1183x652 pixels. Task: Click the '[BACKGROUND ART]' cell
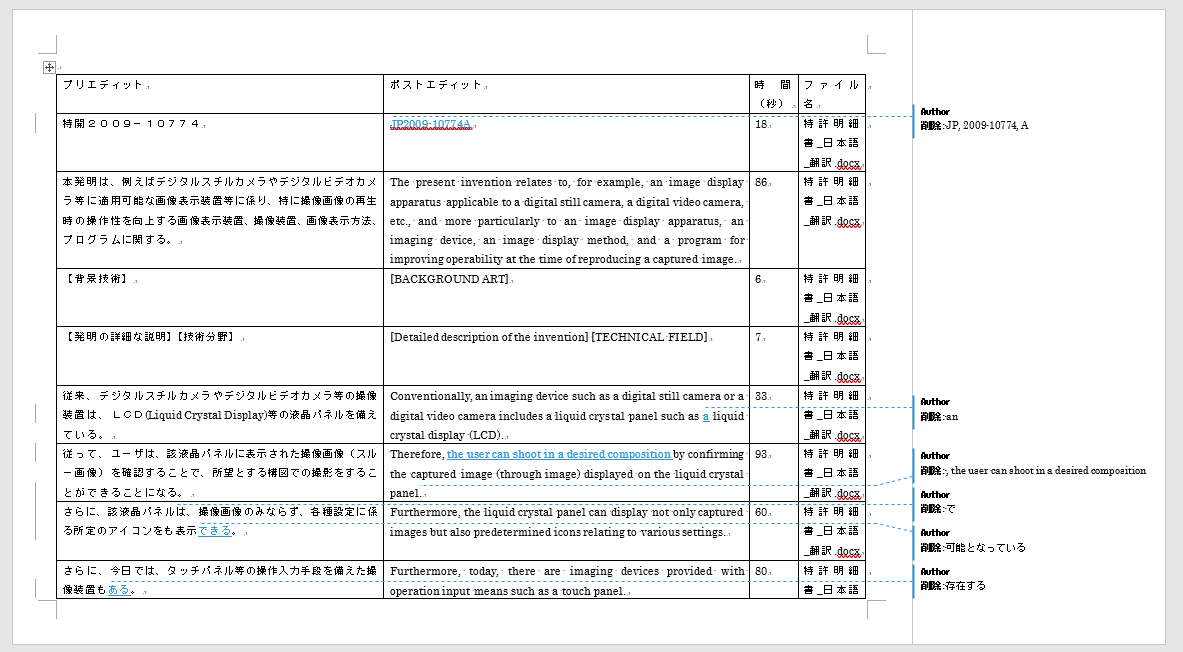[449, 279]
